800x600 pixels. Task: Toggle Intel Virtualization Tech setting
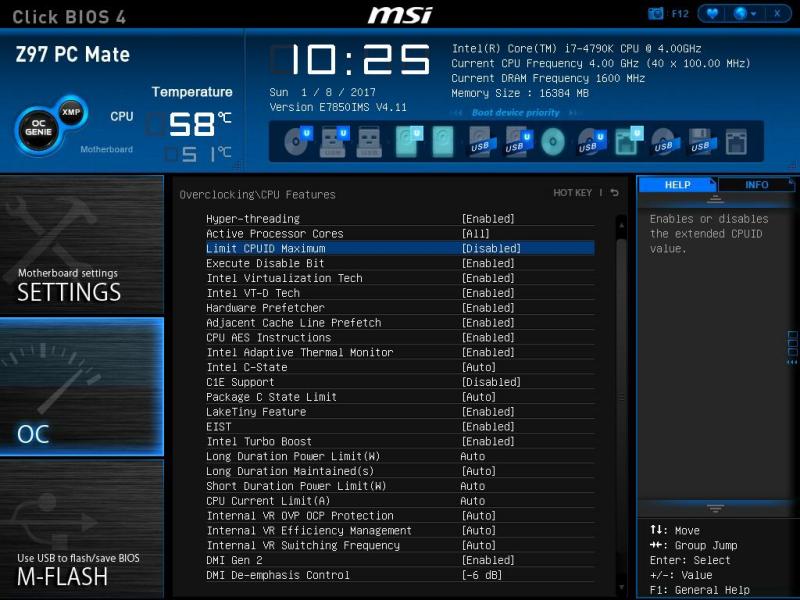[399, 278]
